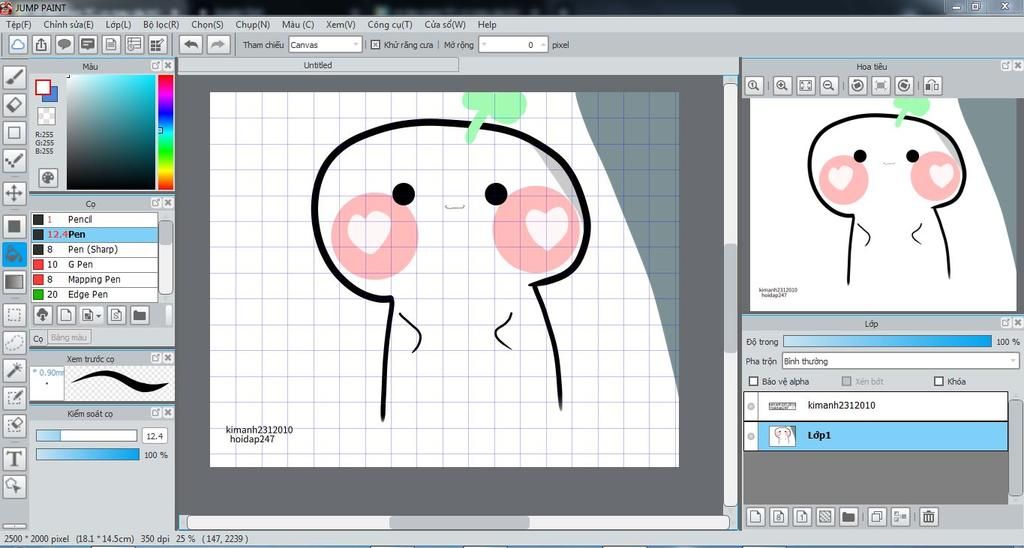The height and width of the screenshot is (548, 1024).
Task: Expand the brush add dropdown arrow
Action: coord(99,316)
